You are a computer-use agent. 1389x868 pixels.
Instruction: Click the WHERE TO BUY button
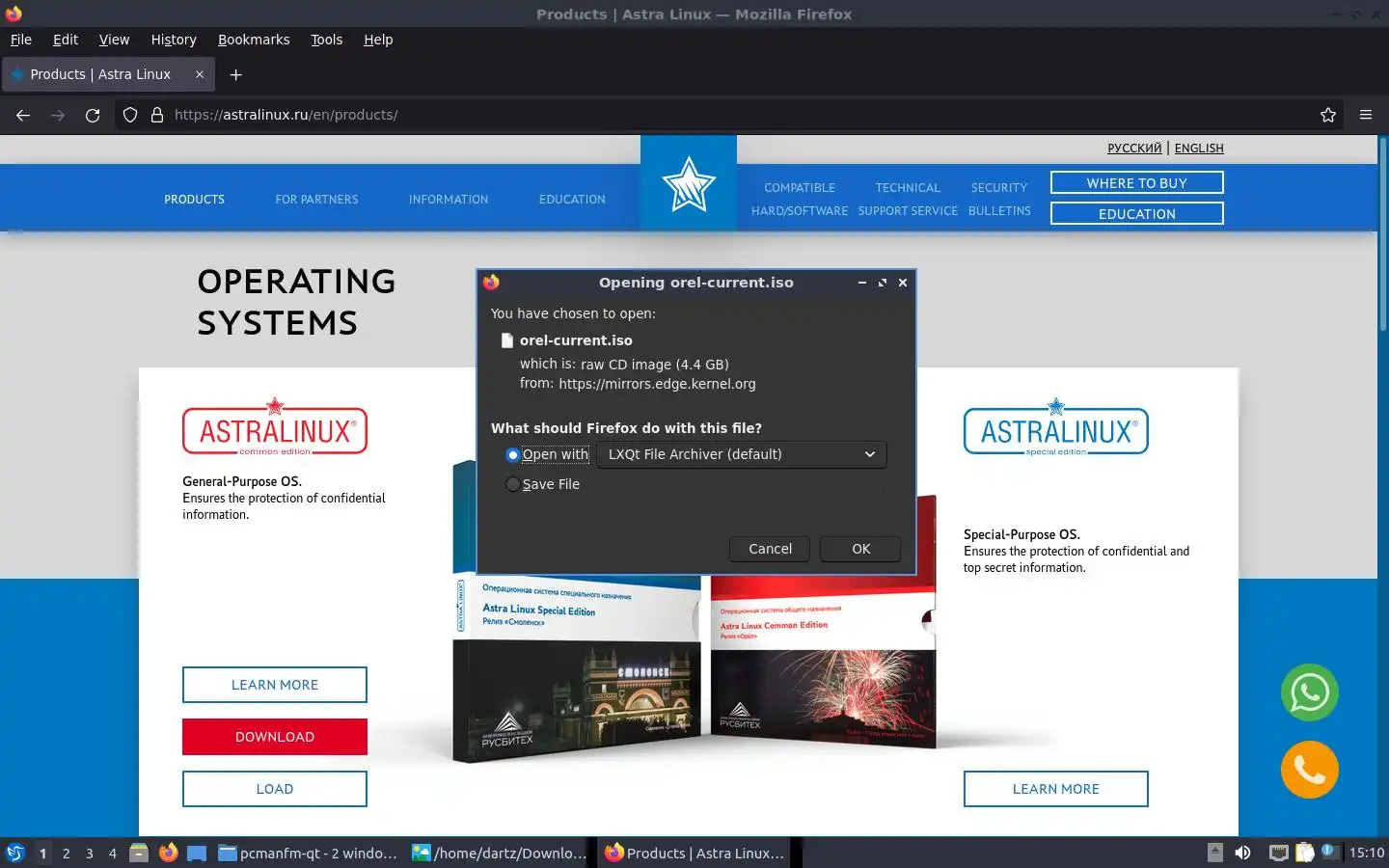[1137, 183]
